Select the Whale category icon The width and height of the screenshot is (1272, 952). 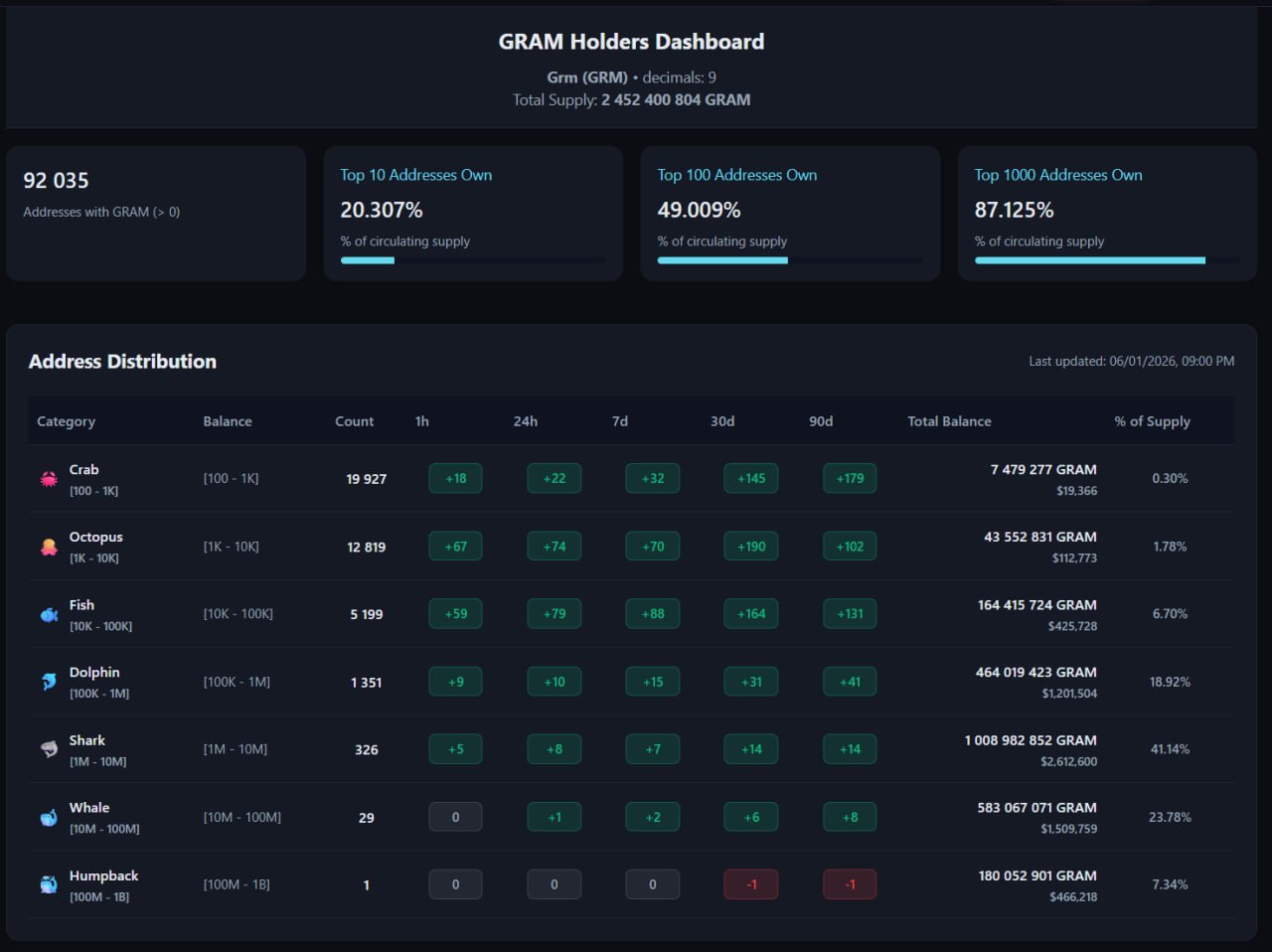(49, 817)
